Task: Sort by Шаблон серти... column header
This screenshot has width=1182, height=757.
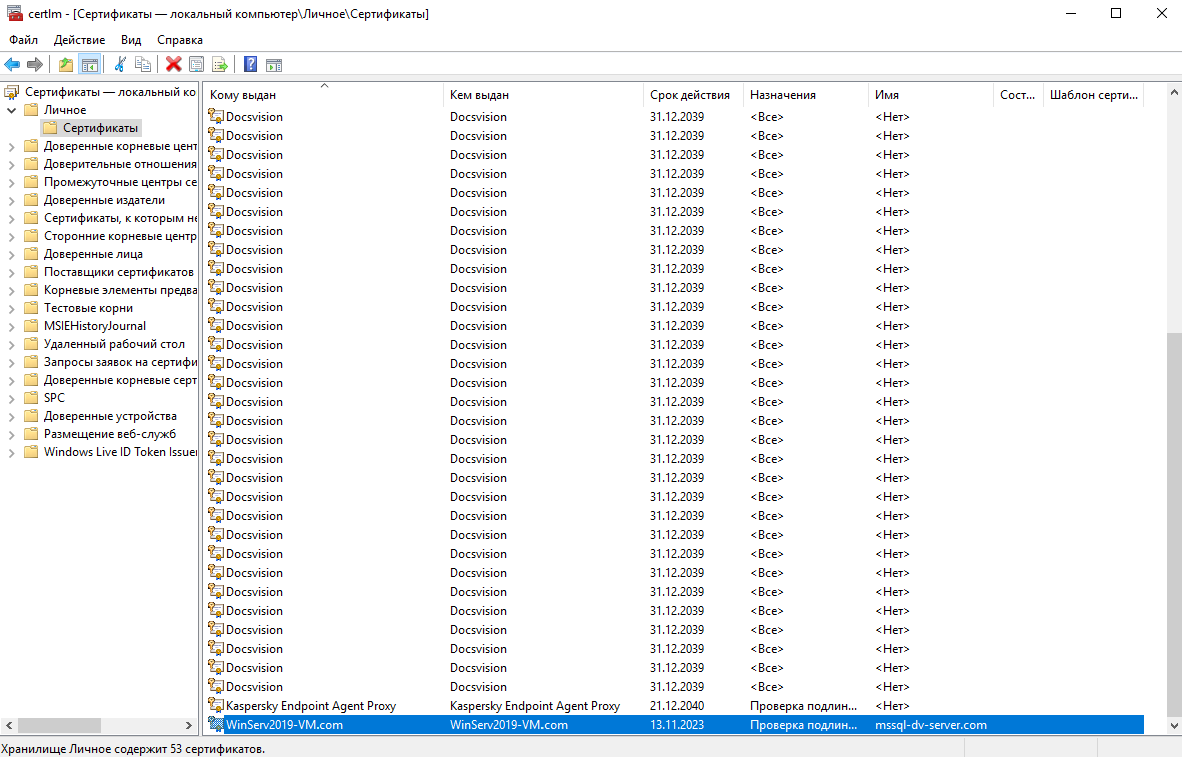Action: (1094, 95)
